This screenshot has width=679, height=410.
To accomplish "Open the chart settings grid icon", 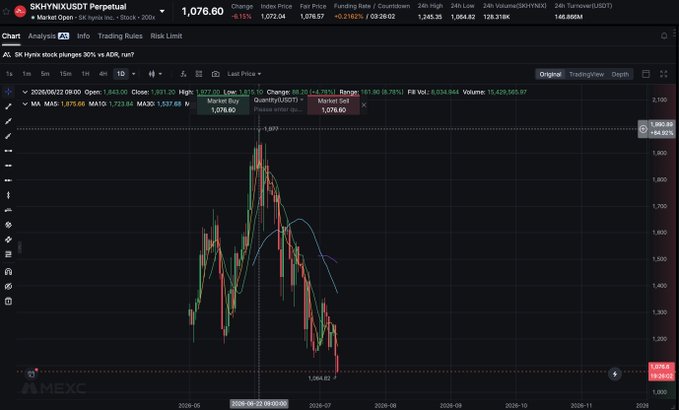I will (x=199, y=74).
